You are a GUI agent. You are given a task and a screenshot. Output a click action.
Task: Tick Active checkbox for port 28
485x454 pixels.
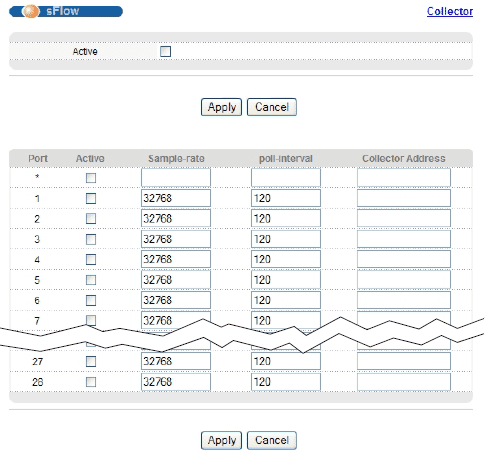[91, 382]
